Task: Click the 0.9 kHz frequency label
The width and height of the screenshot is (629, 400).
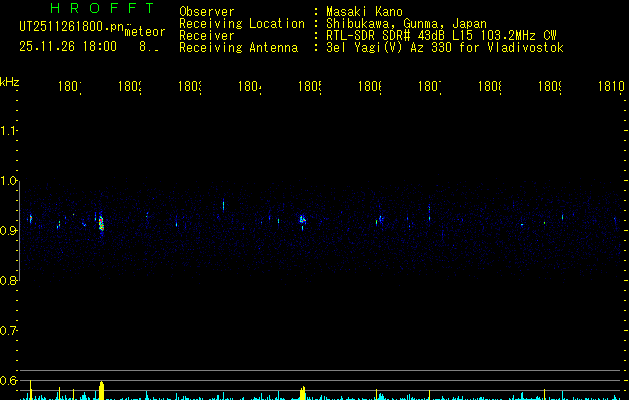Action: (9, 231)
